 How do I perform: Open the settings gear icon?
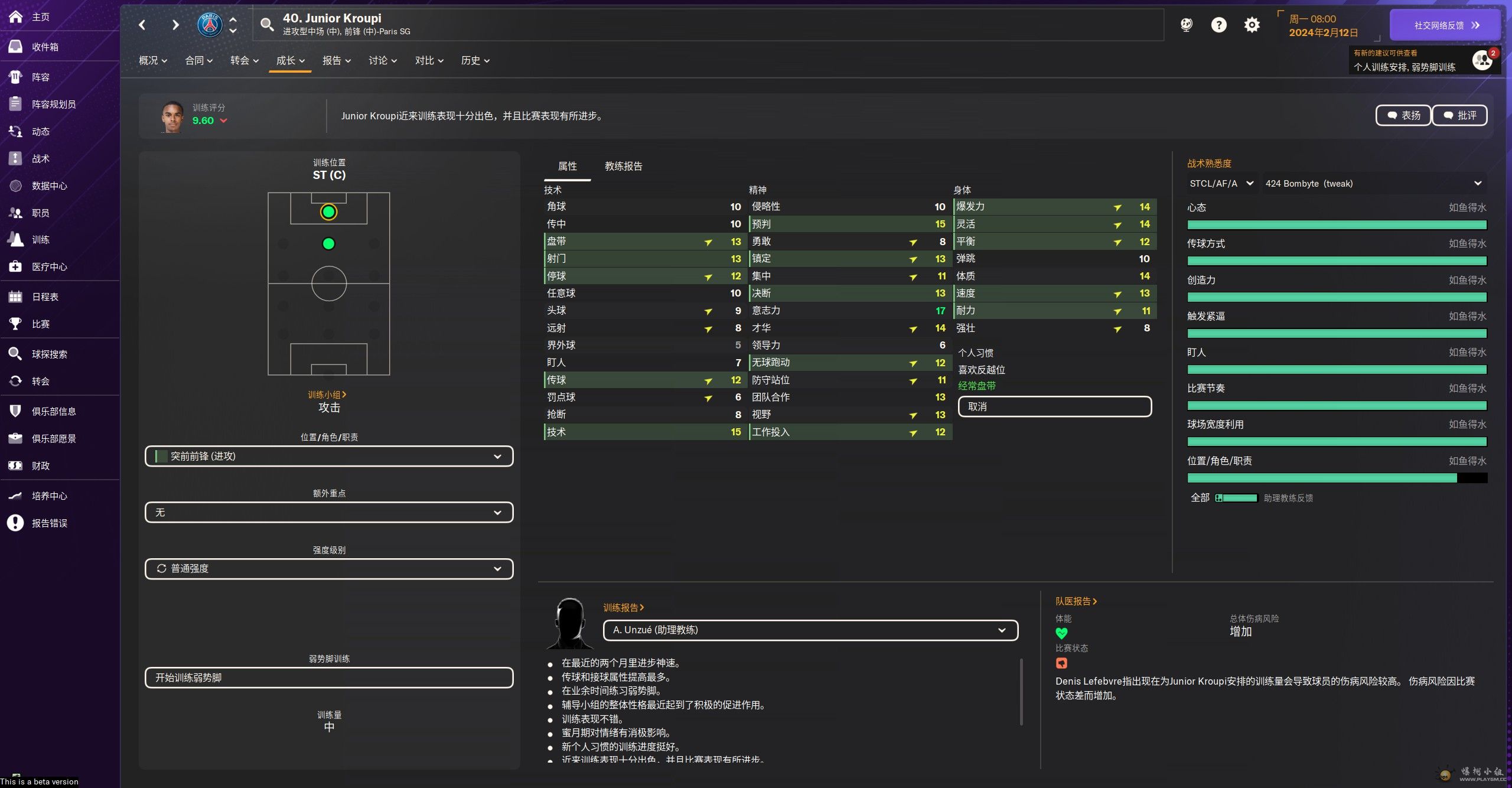(x=1252, y=25)
